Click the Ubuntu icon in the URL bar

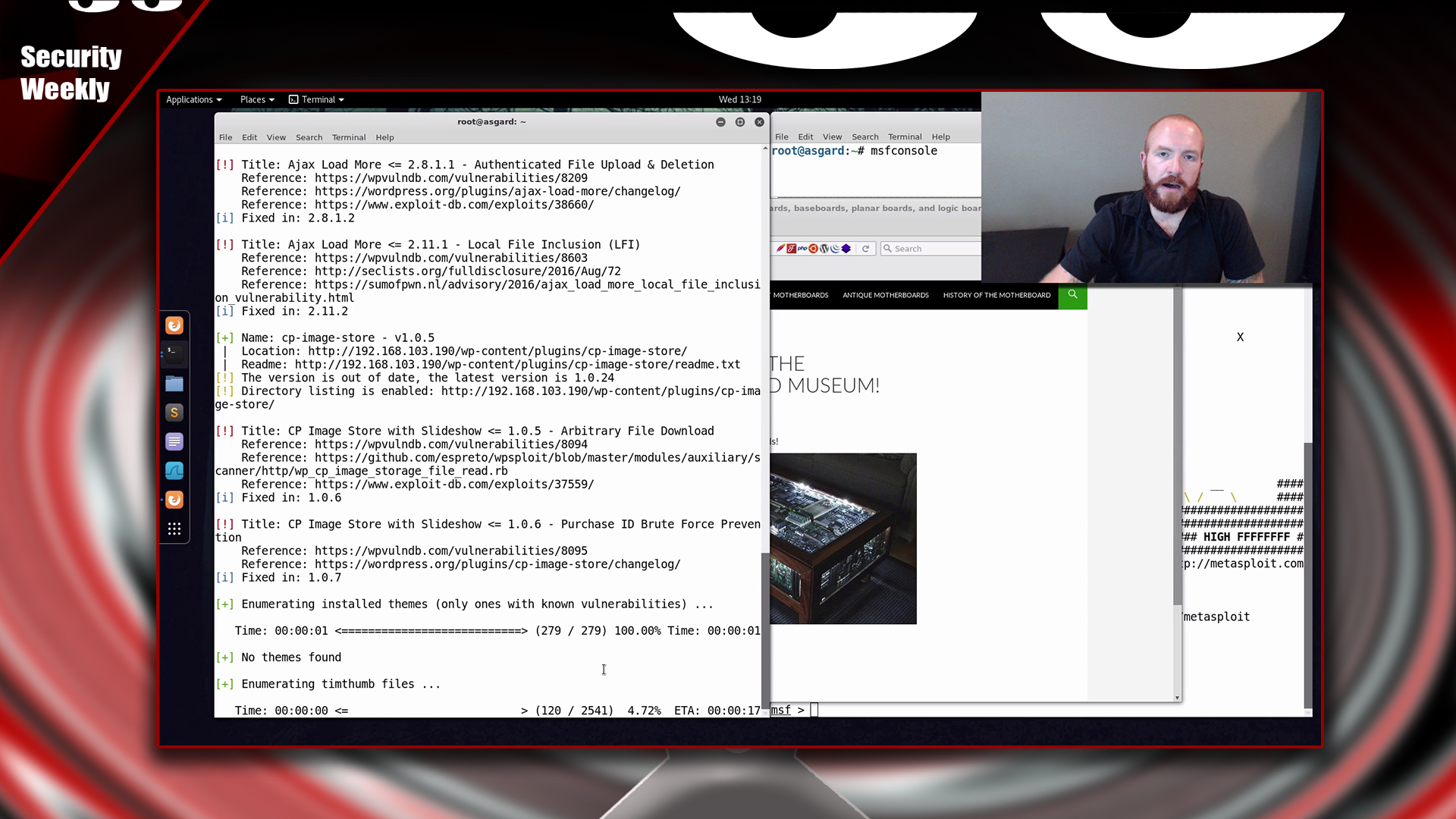click(813, 249)
